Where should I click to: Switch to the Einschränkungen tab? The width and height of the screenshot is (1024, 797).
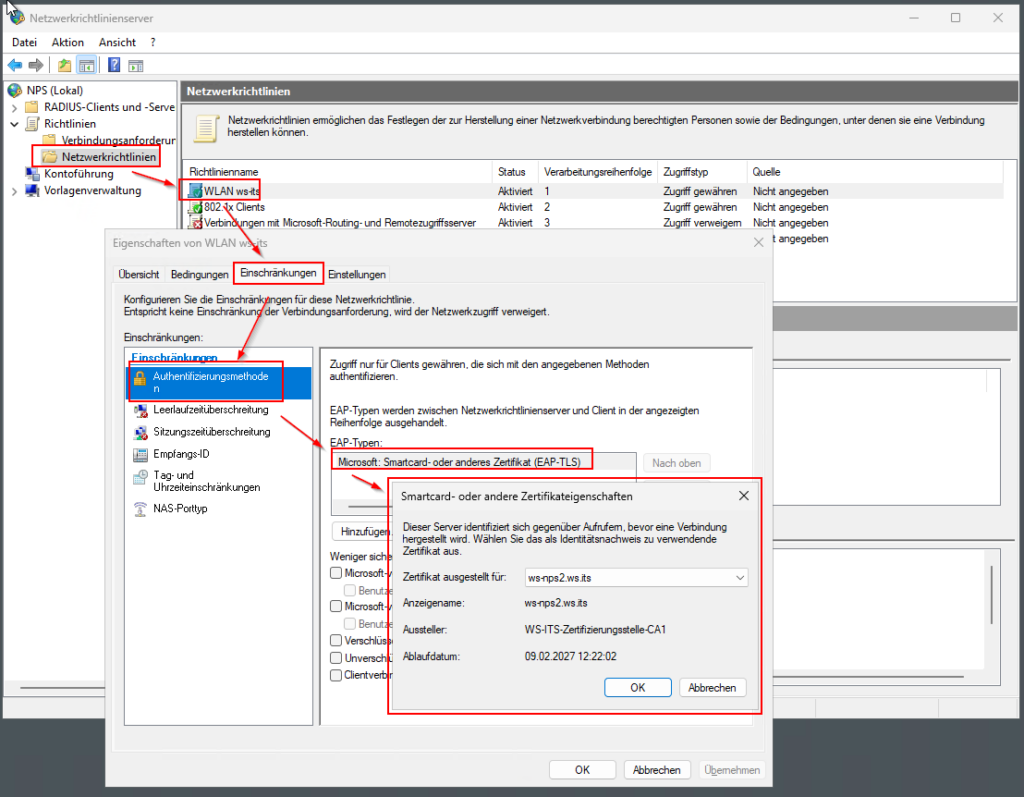pyautogui.click(x=278, y=272)
